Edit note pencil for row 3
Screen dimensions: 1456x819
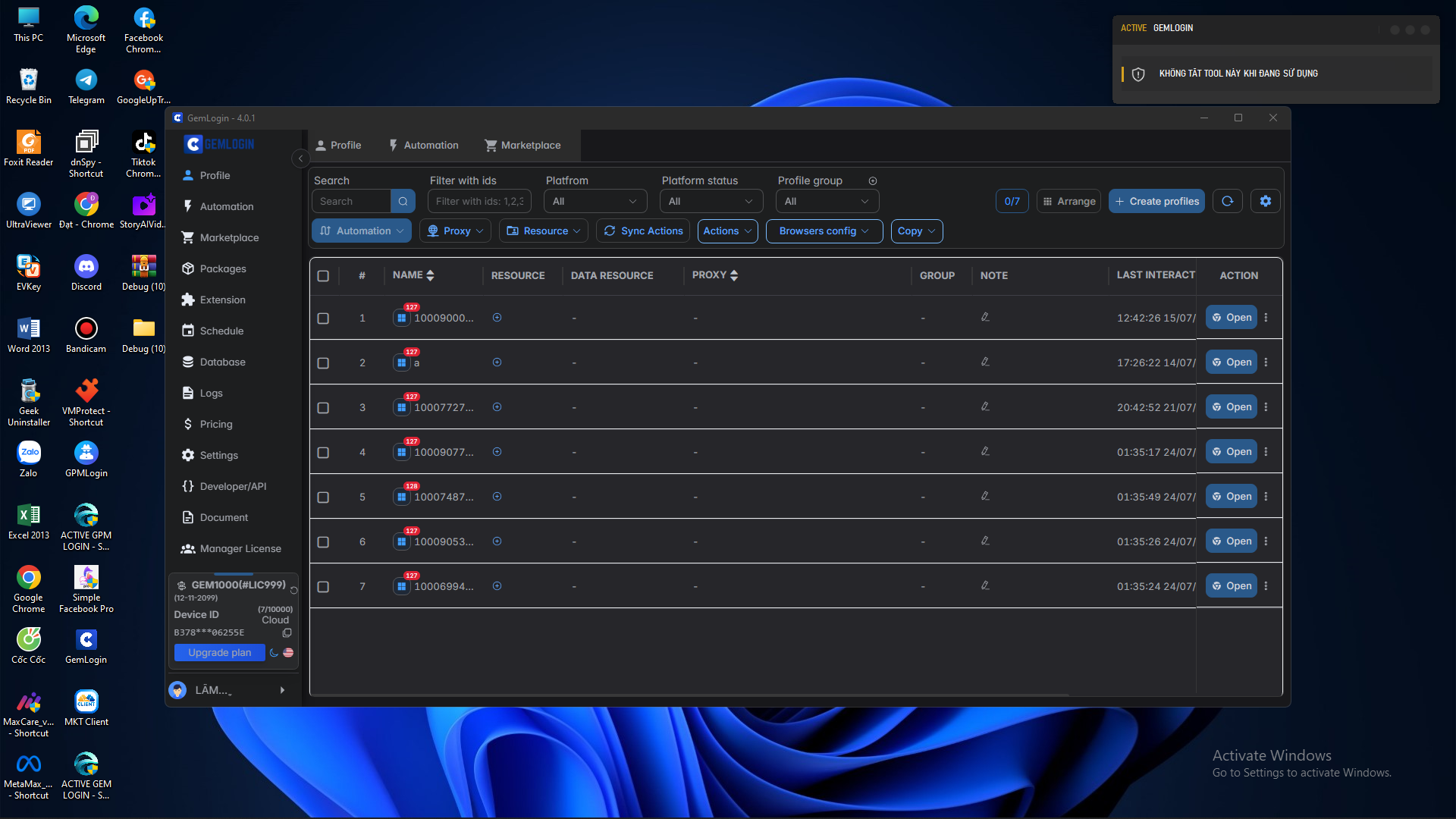(x=984, y=406)
